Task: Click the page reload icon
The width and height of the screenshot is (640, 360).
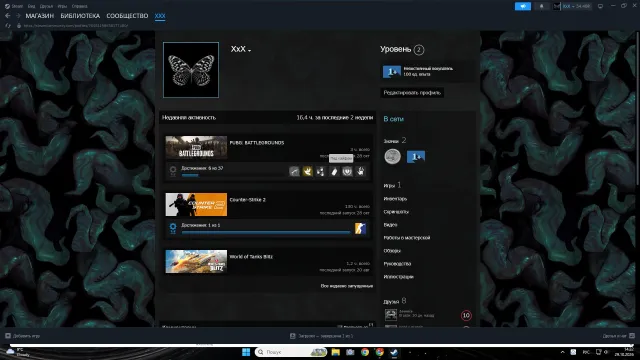Action: tap(8, 26)
